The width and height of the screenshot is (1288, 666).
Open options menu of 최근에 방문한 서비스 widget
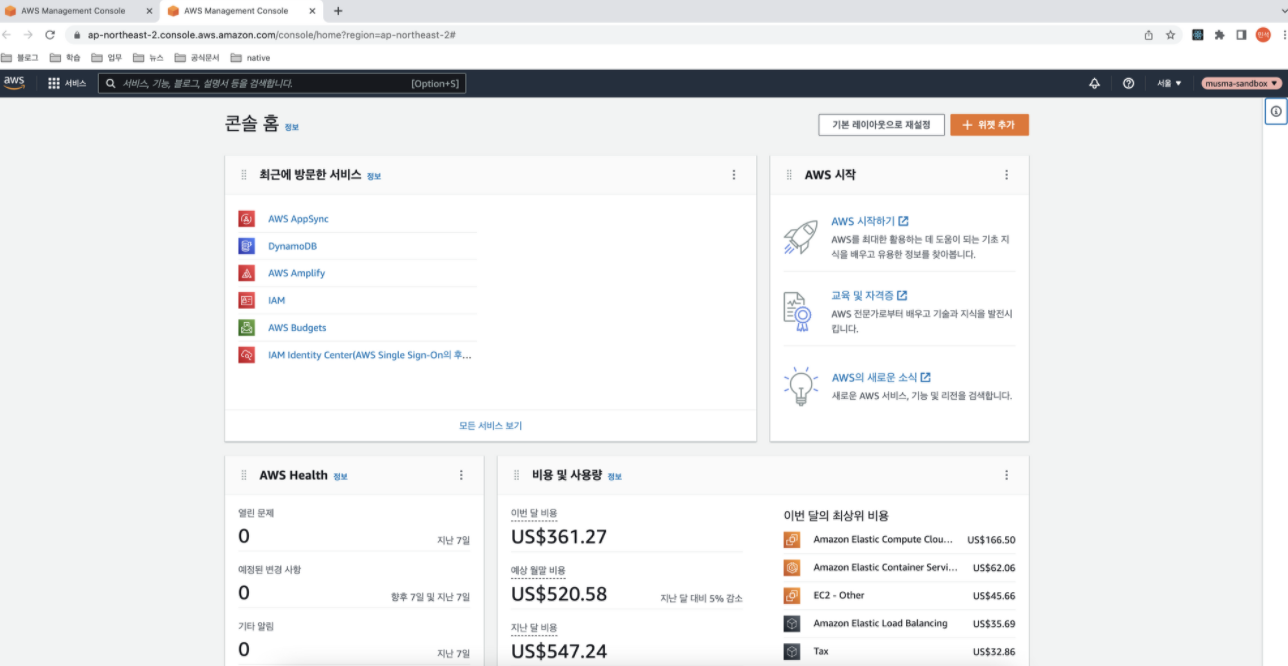734,175
